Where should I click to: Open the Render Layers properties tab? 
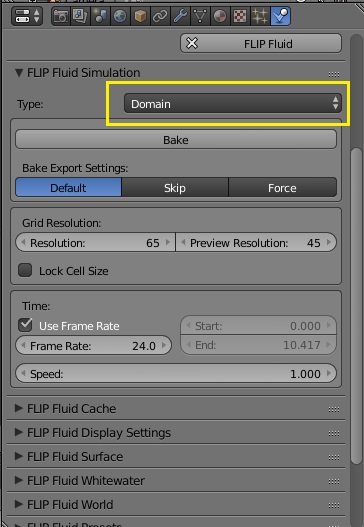[80, 16]
